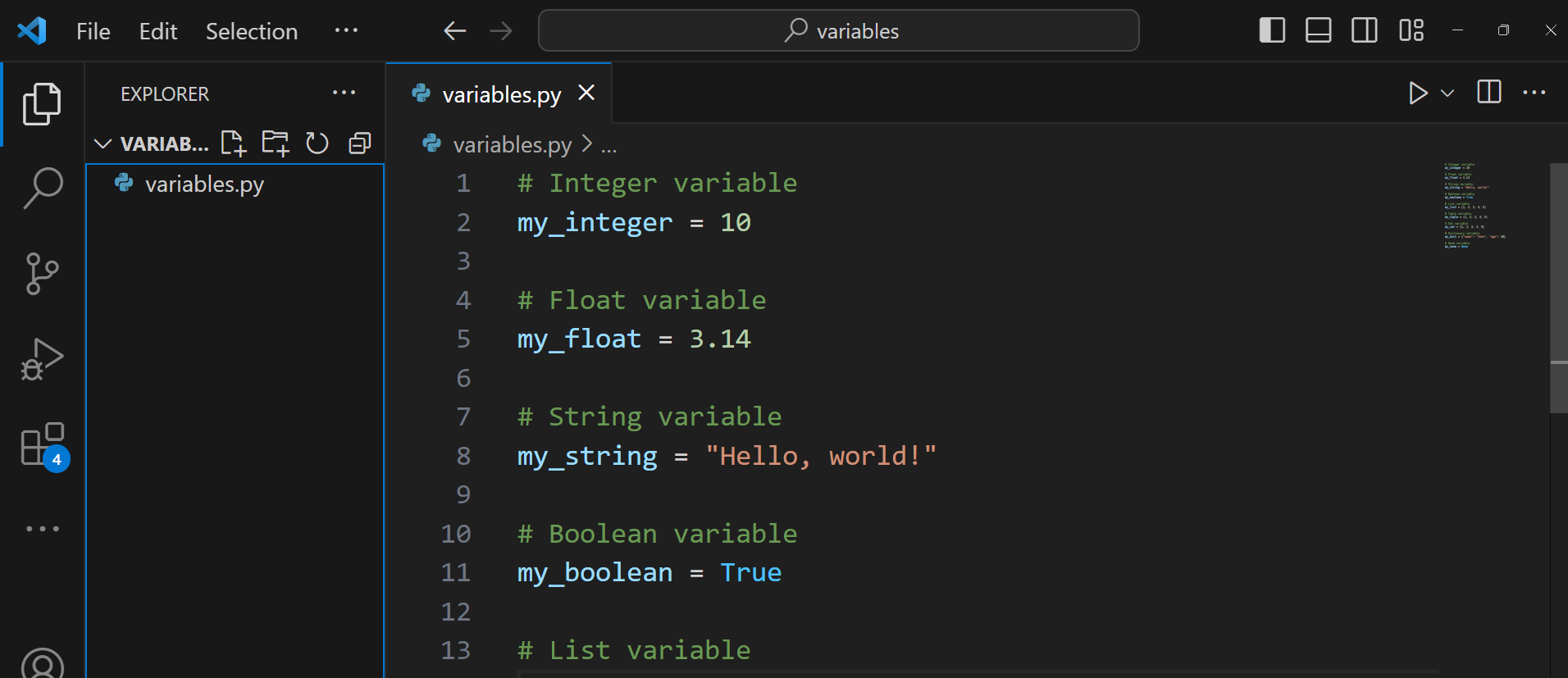Open the Explorer view in activity bar

click(x=42, y=104)
